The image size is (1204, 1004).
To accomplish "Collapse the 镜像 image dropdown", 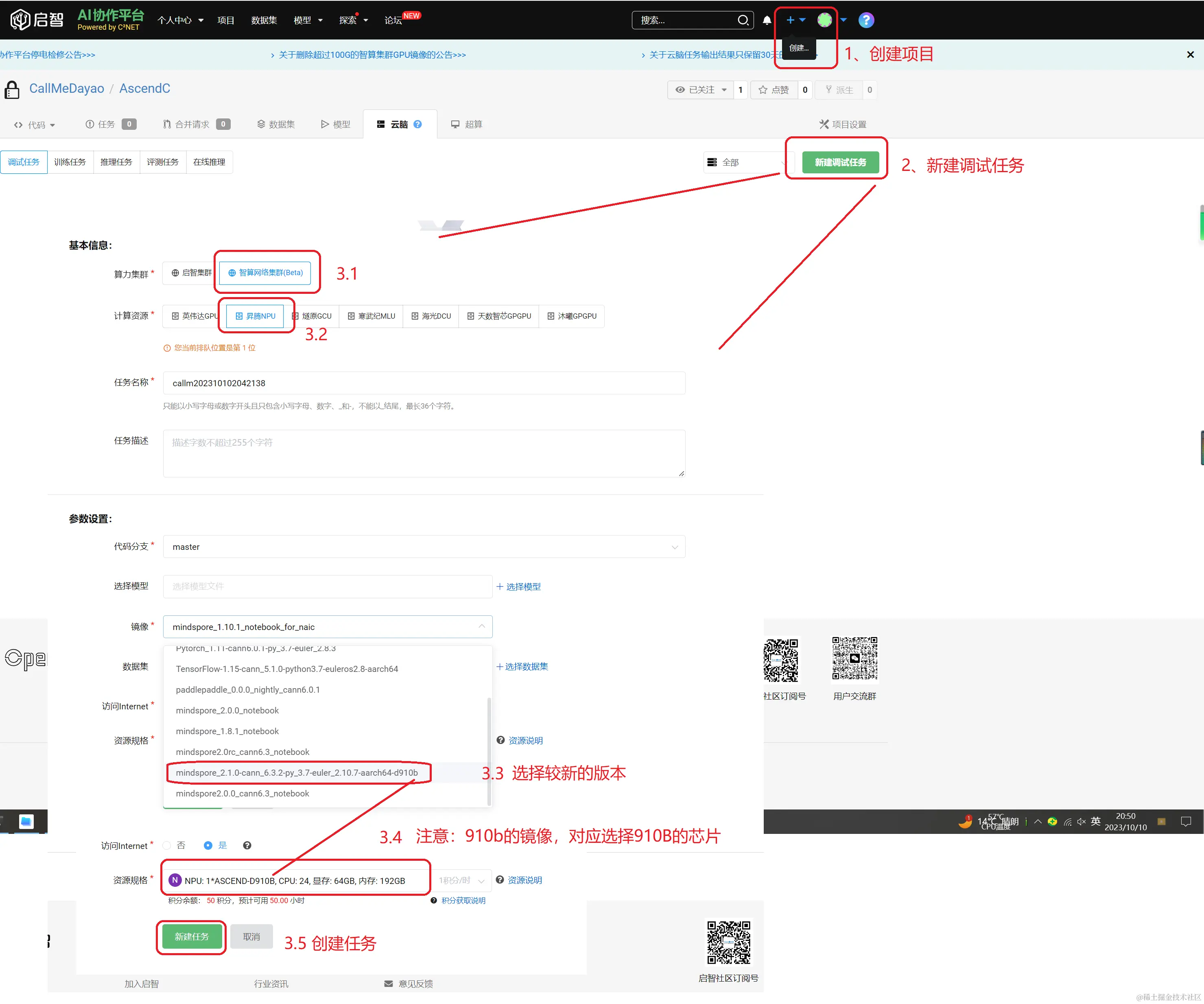I will pyautogui.click(x=481, y=627).
